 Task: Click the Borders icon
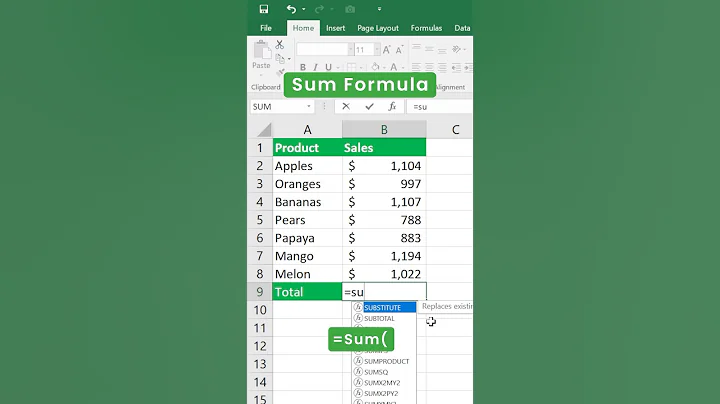[x=351, y=67]
